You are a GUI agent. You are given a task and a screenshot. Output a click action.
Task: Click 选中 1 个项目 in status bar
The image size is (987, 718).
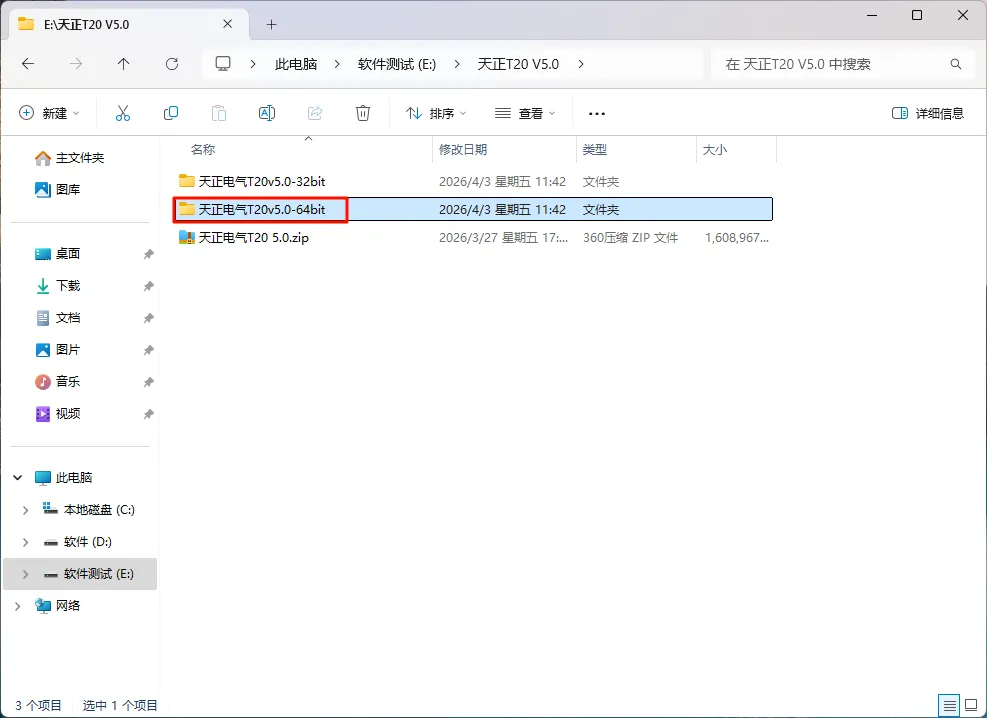tap(120, 705)
